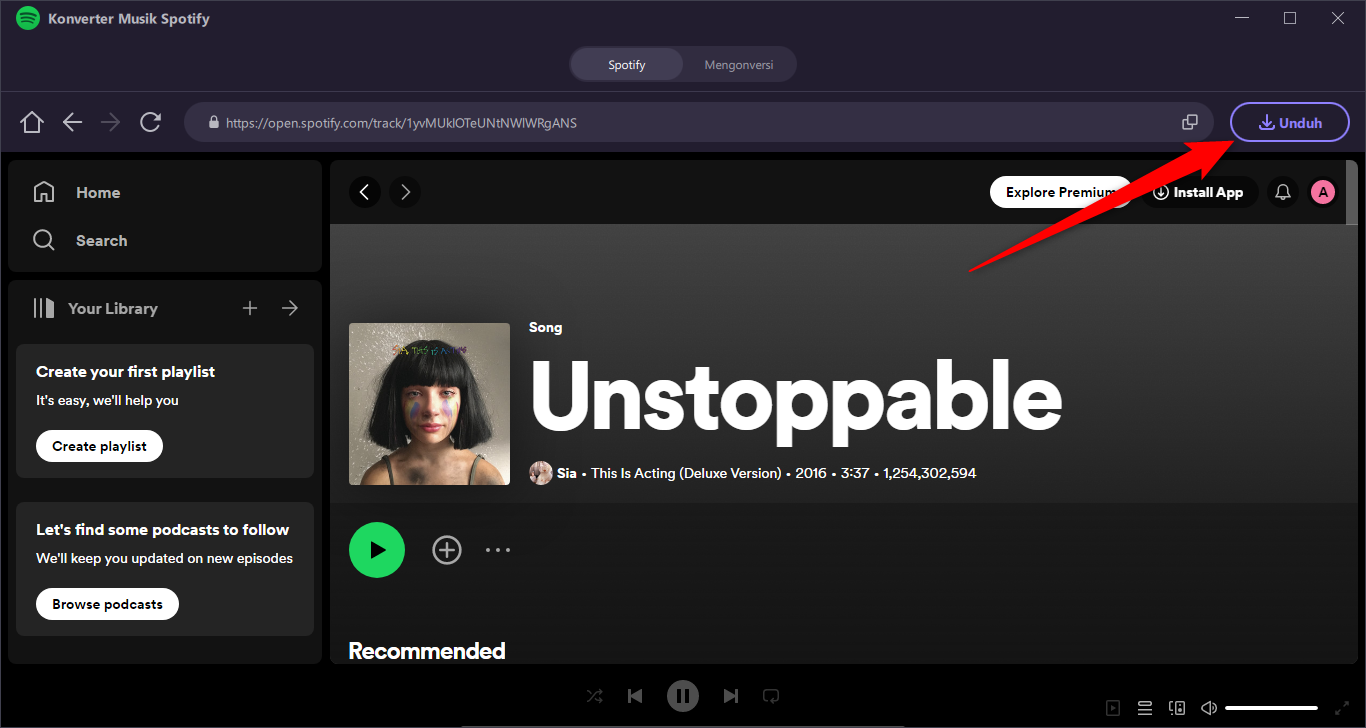Toggle the Now Playing view icon
The width and height of the screenshot is (1366, 728).
[1113, 708]
